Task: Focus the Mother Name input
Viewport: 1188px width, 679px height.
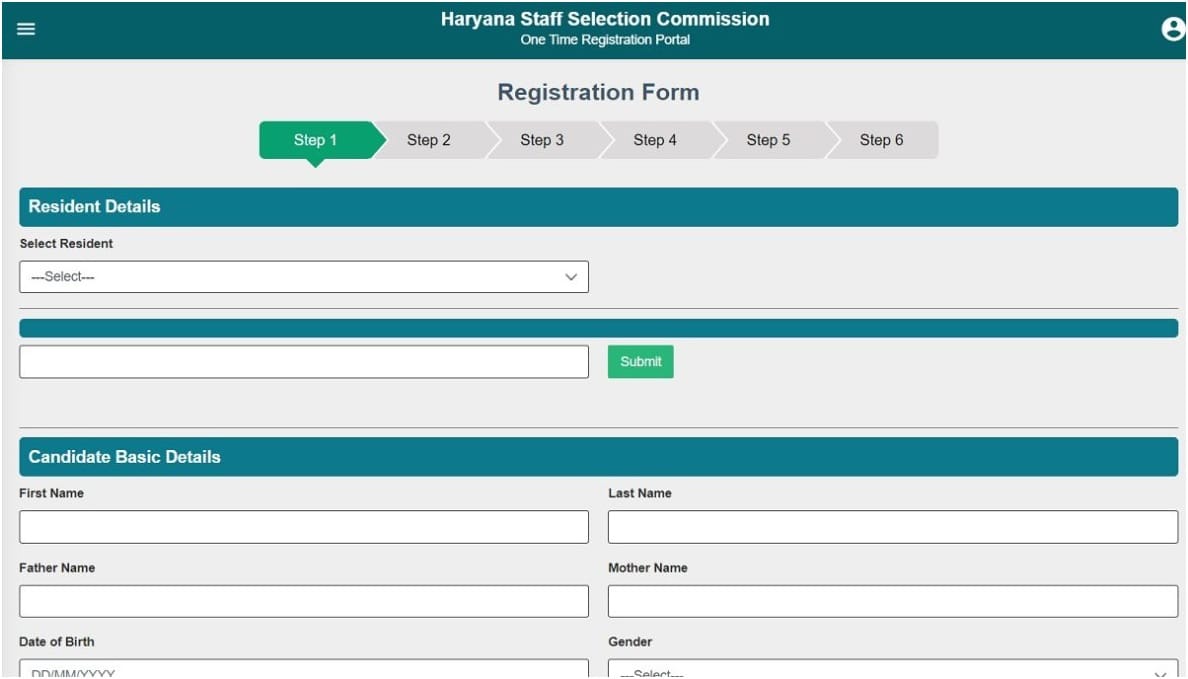Action: [893, 601]
